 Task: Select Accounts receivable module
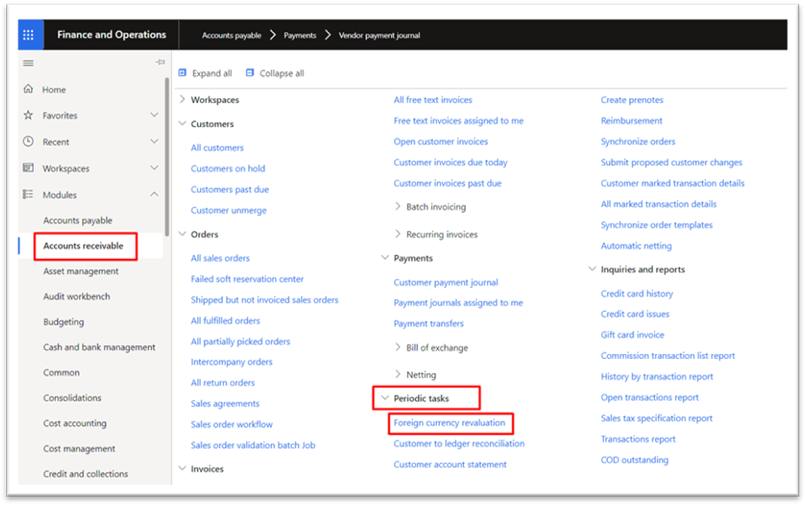click(x=83, y=246)
